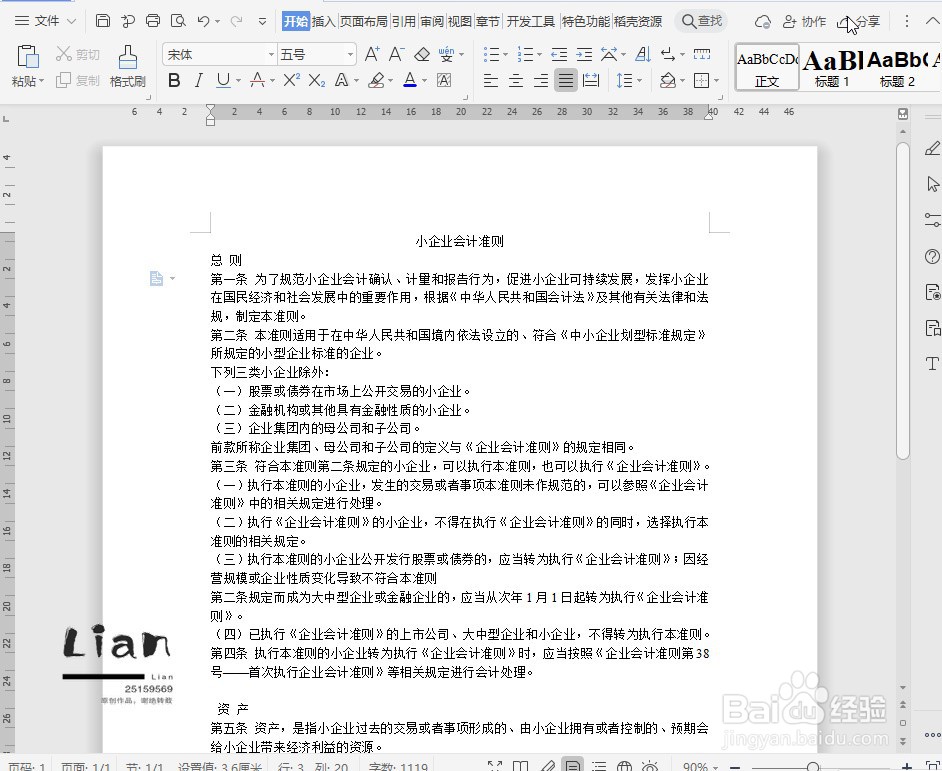942x771 pixels.
Task: Open the View (视图) tab
Action: pos(460,22)
